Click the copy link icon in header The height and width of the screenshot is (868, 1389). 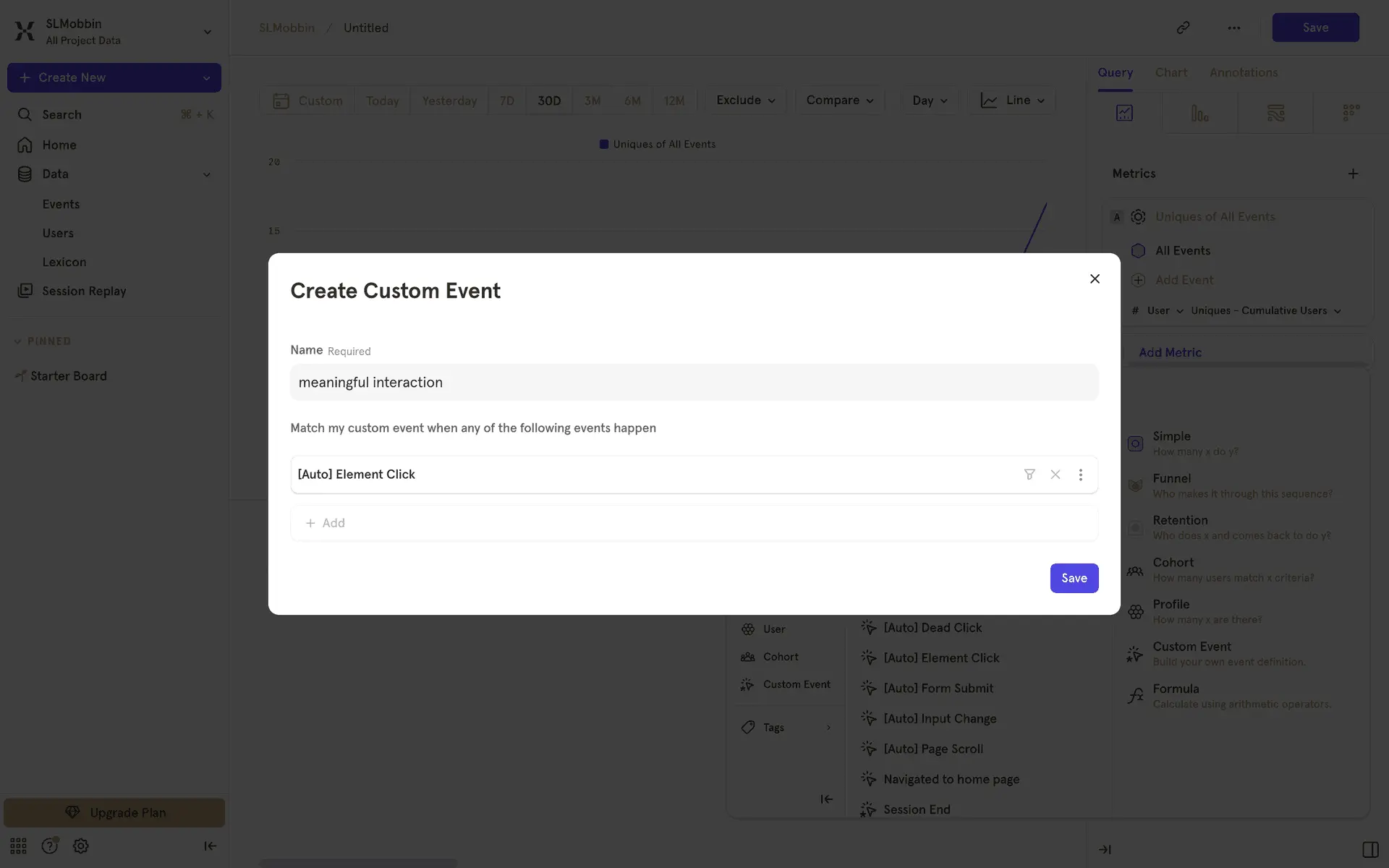pyautogui.click(x=1183, y=27)
